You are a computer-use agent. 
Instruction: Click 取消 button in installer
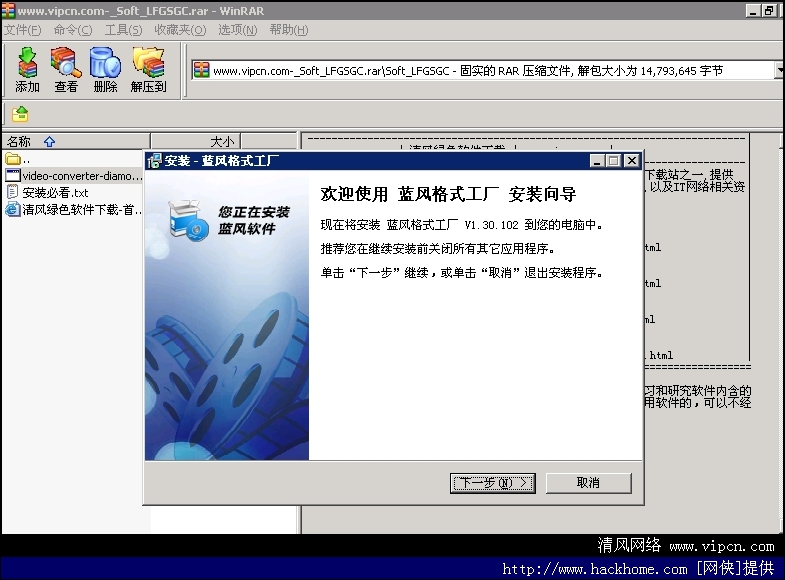tap(588, 483)
